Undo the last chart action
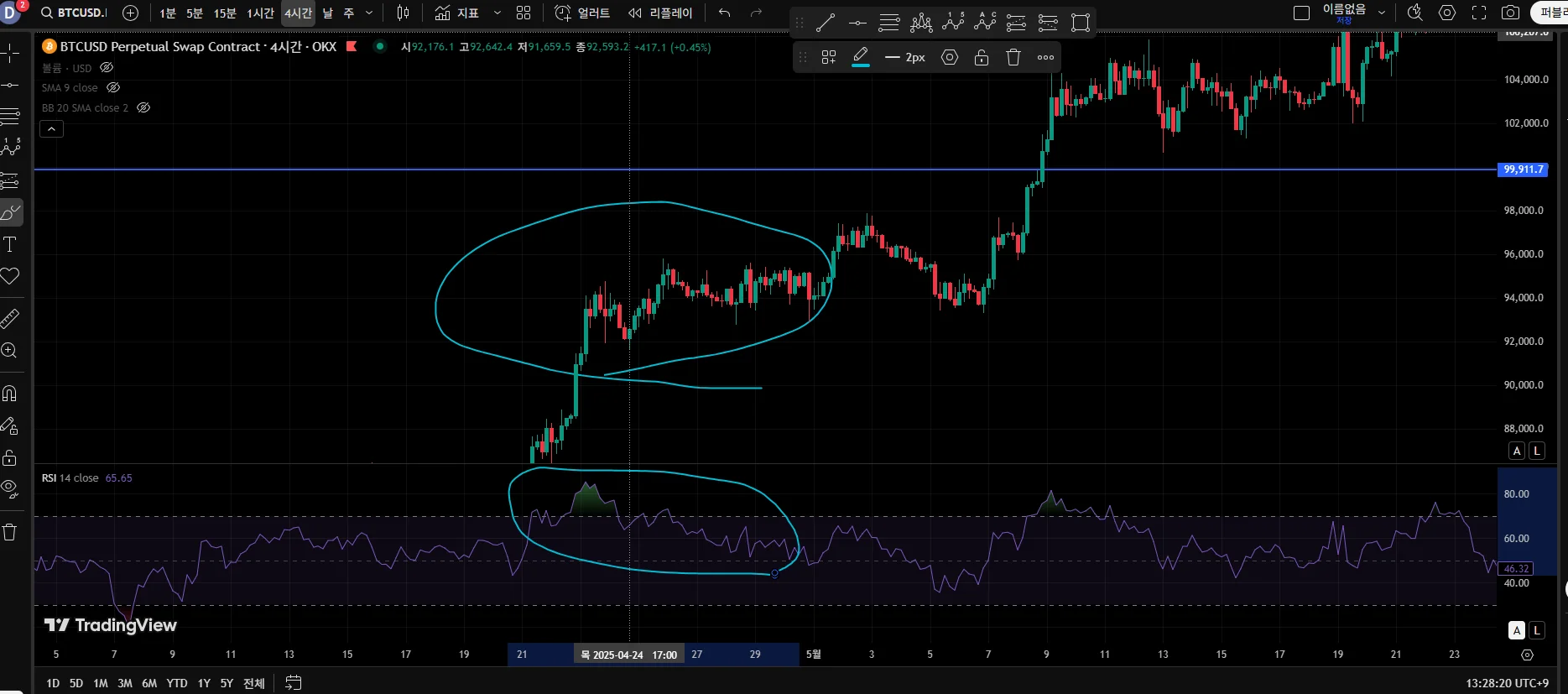1568x694 pixels. coord(725,13)
